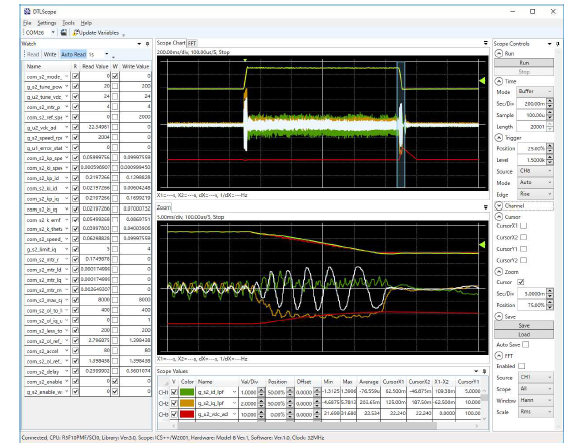
Task: Open the Trigger Mode Auto dropdown
Action: tap(535, 183)
